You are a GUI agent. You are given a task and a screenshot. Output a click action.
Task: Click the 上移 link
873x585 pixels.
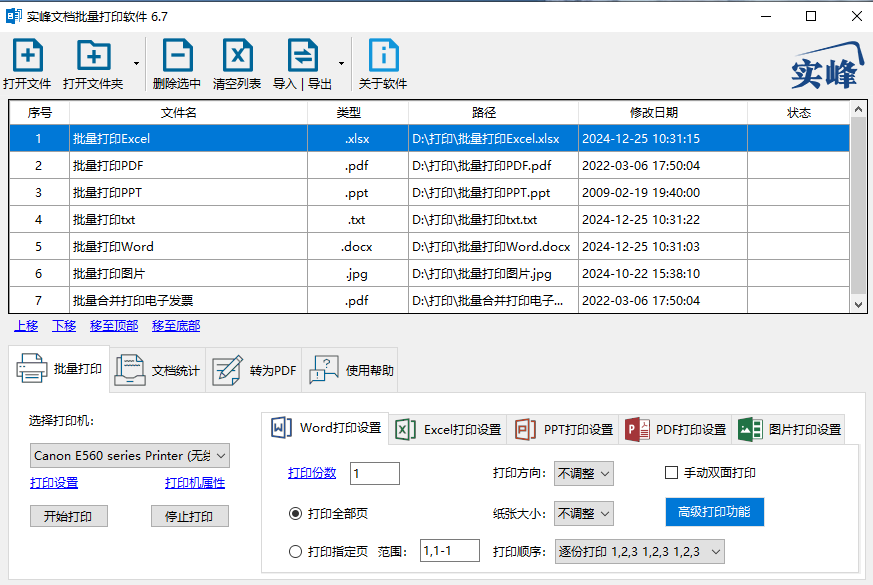pos(26,326)
